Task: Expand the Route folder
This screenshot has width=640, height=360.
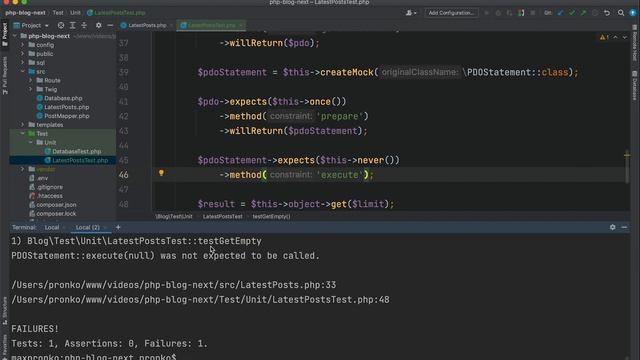Action: [31, 80]
